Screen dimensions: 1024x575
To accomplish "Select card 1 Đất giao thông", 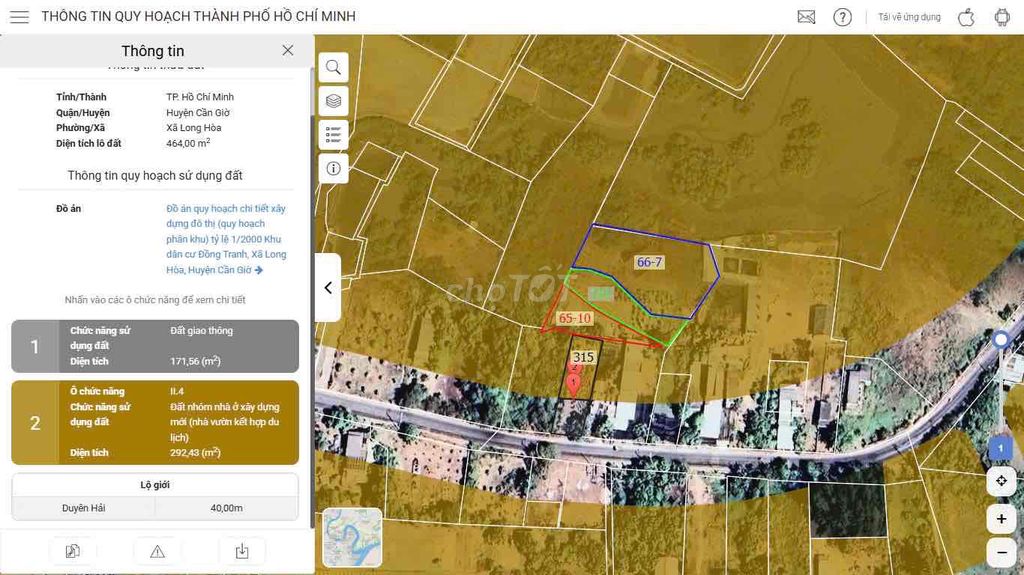I will click(155, 346).
